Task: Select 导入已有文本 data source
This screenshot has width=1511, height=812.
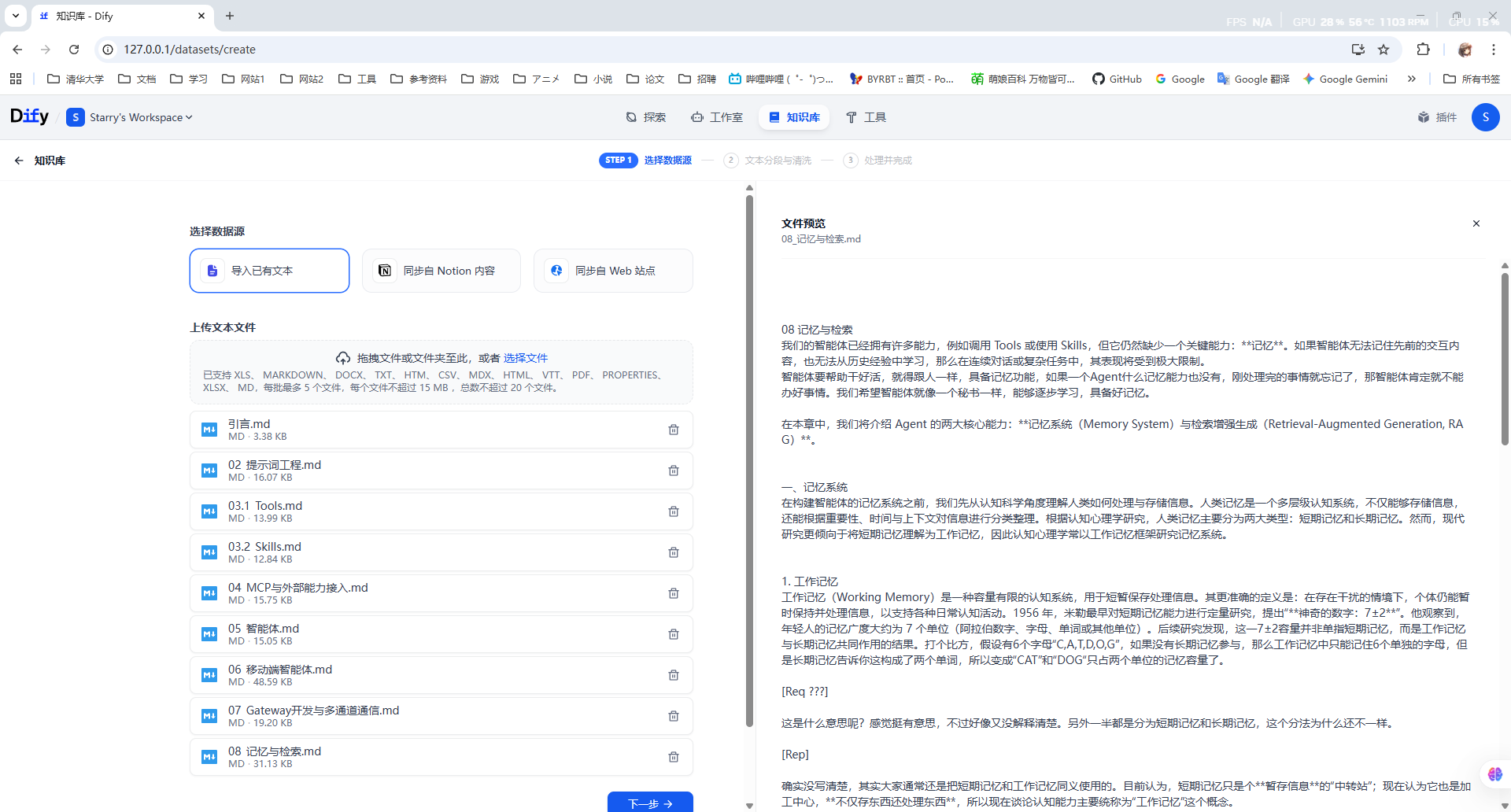Action: [269, 271]
